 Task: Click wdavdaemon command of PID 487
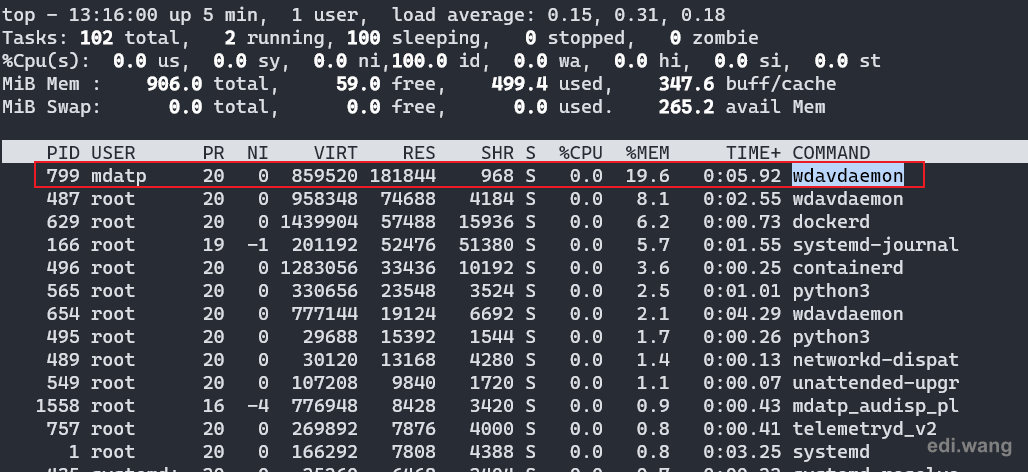[x=848, y=199]
